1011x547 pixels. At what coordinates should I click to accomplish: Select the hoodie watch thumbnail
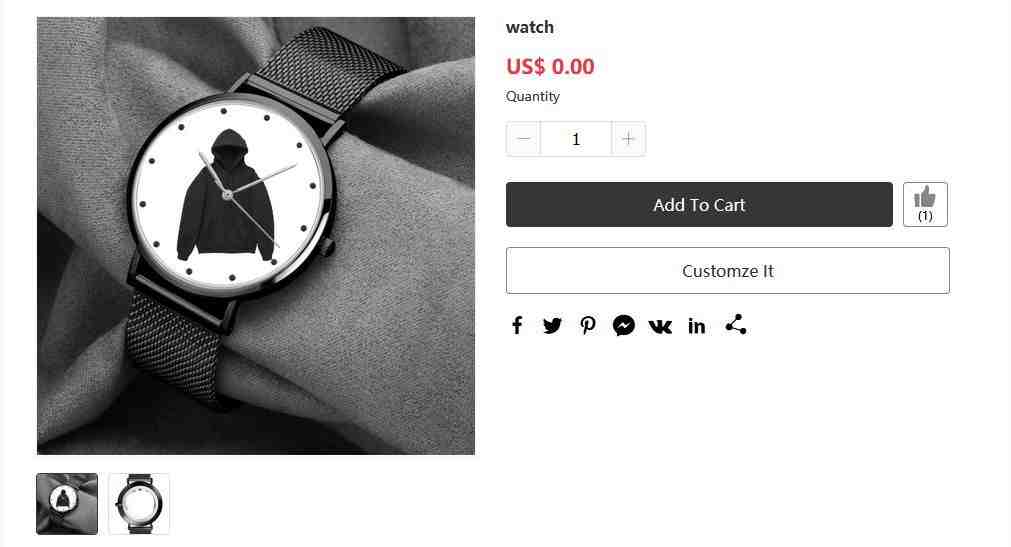click(67, 504)
